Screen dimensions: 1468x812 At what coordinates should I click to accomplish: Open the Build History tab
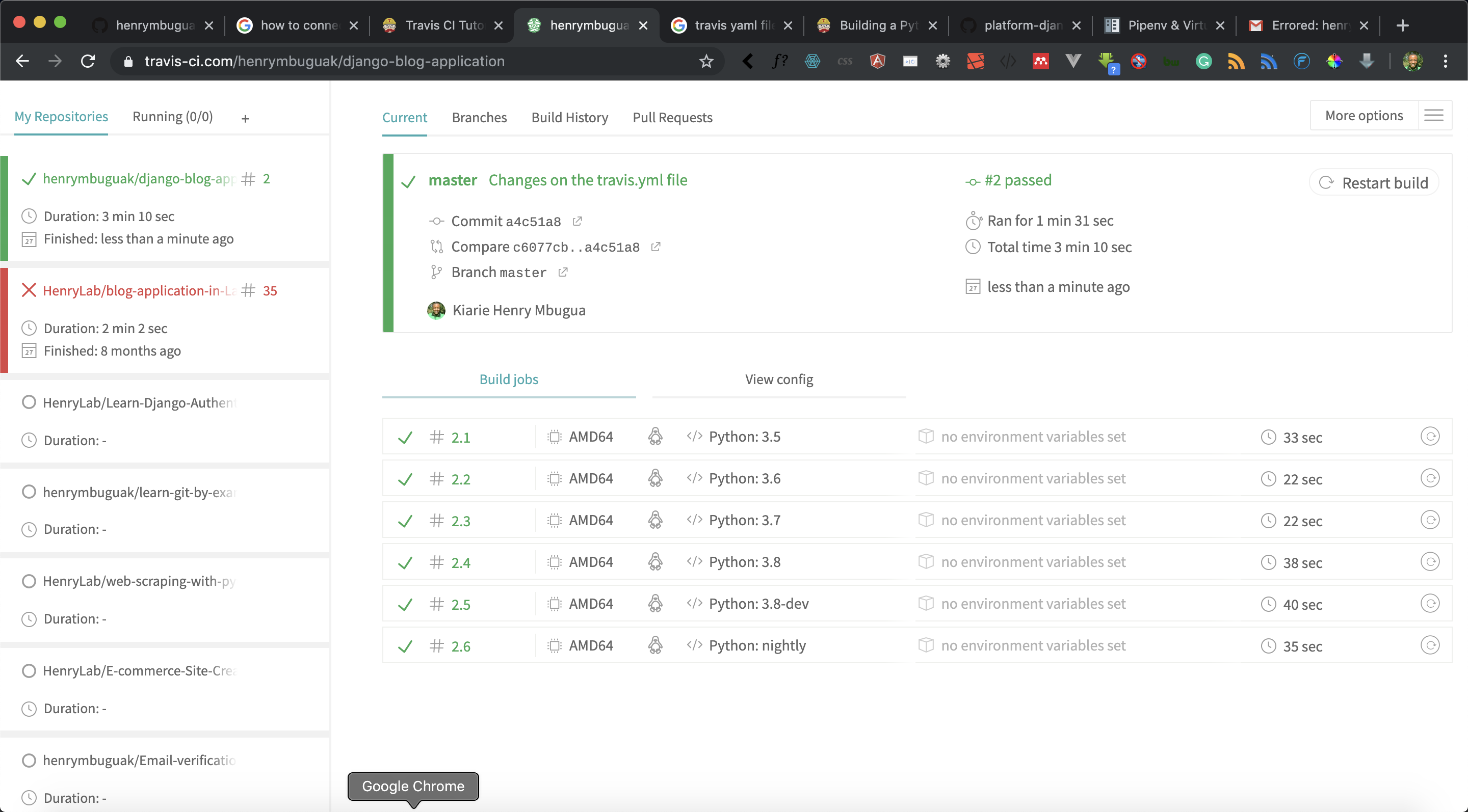click(570, 117)
